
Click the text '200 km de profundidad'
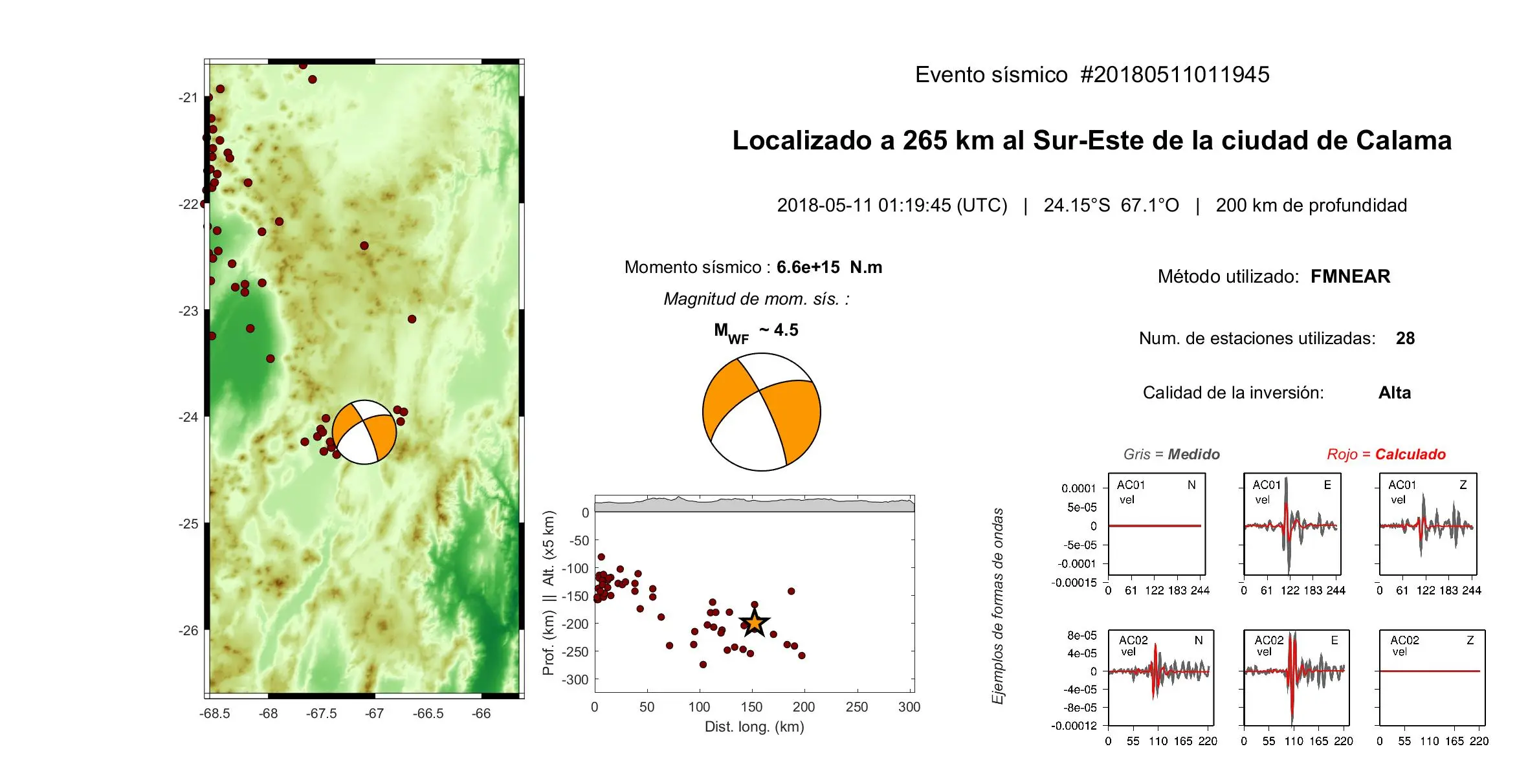(x=1311, y=205)
